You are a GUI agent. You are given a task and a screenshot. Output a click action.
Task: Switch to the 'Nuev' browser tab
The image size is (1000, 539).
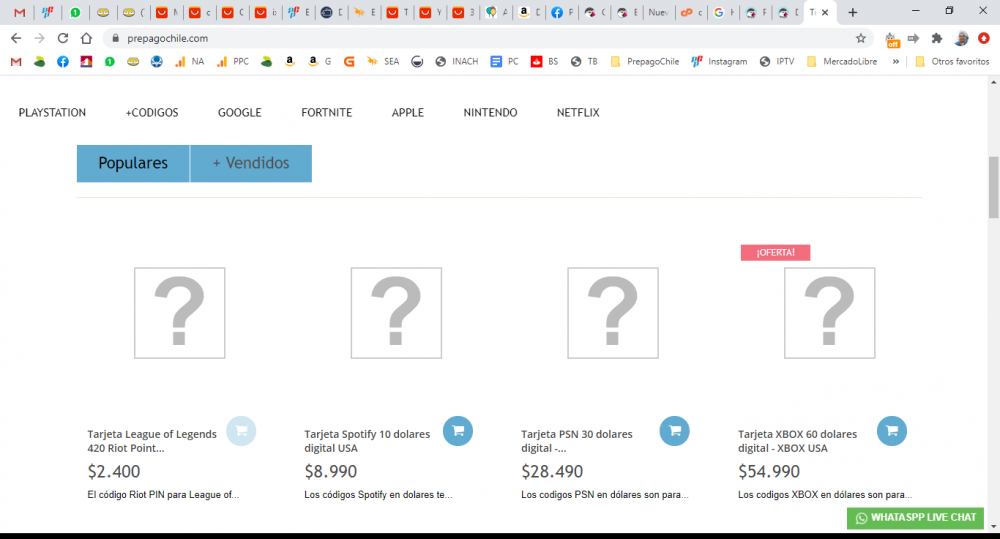(658, 12)
